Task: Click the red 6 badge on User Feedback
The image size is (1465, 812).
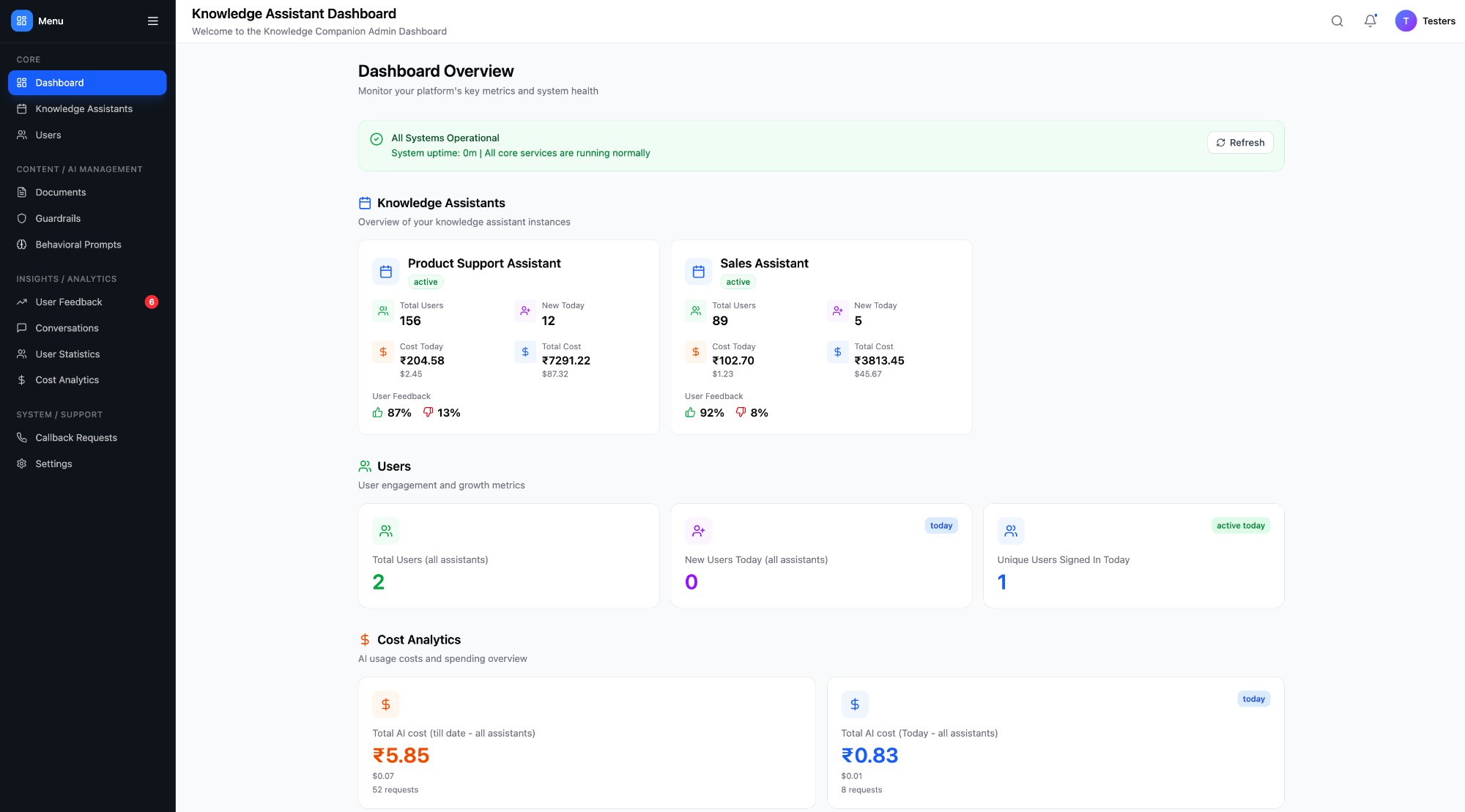Action: point(151,302)
